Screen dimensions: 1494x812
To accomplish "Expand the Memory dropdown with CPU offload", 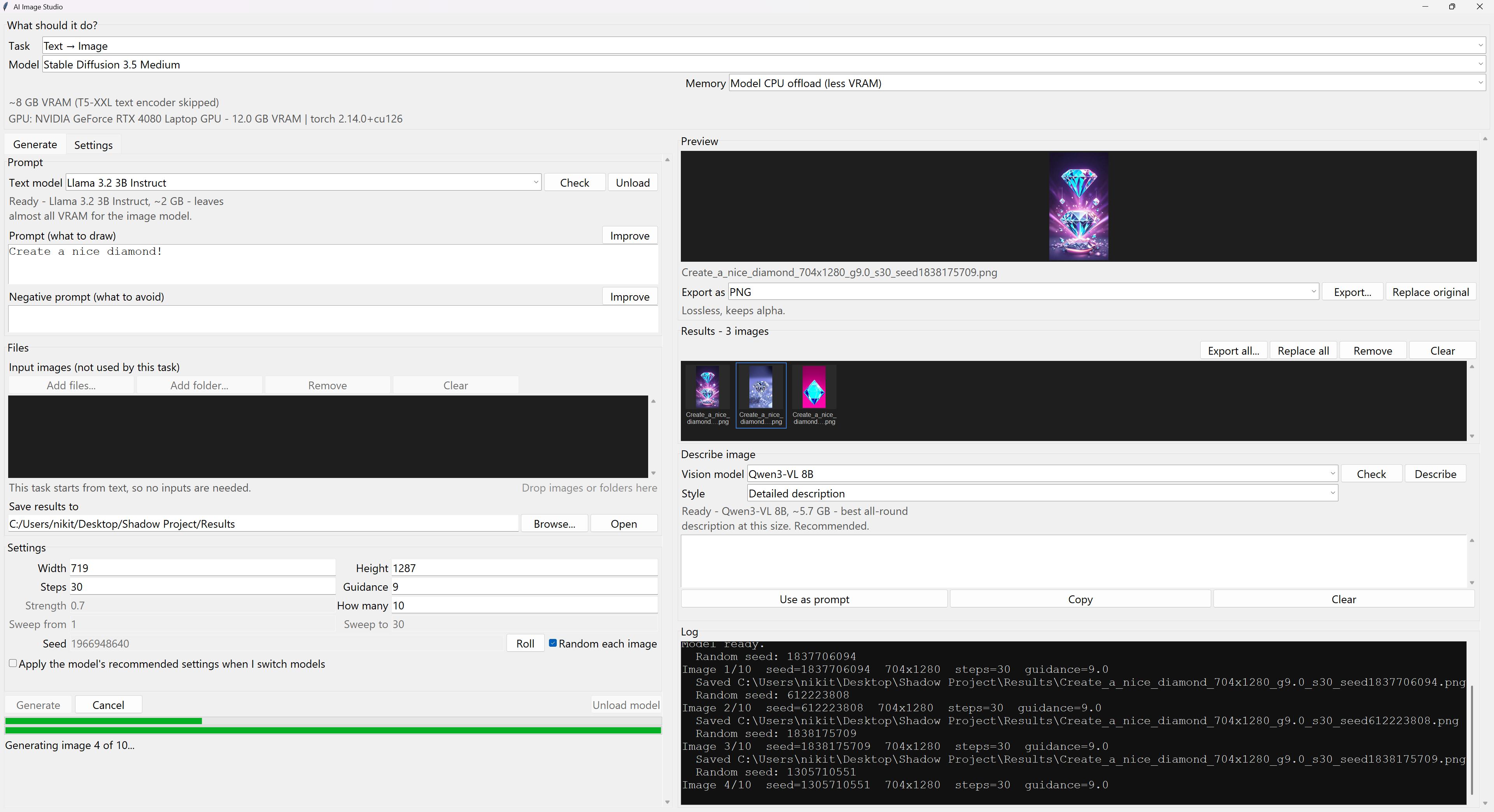I will (1106, 83).
